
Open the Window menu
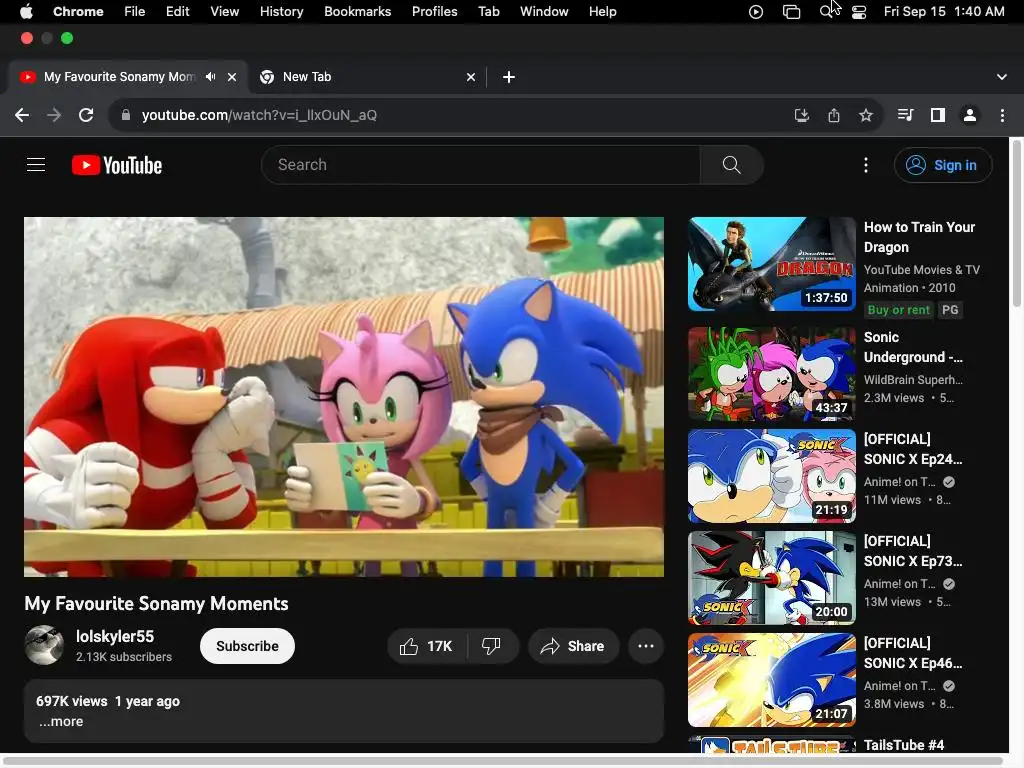click(544, 12)
